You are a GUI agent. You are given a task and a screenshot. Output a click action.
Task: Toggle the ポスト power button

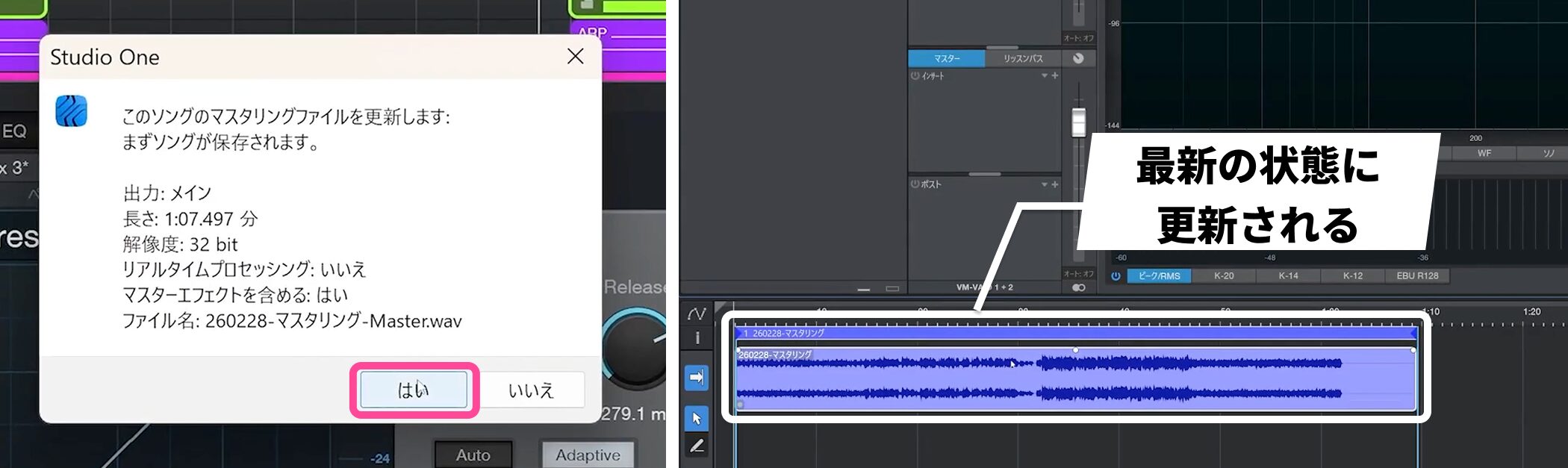915,184
